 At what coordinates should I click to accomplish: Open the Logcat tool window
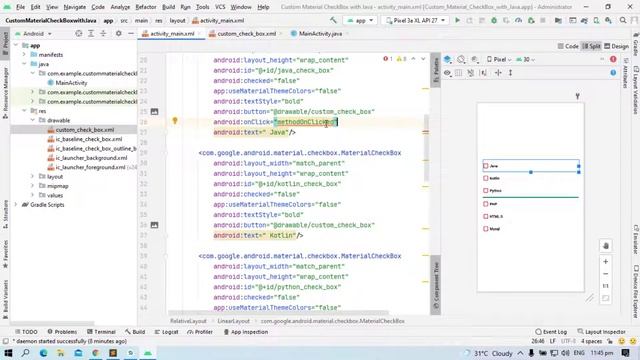pos(167,332)
